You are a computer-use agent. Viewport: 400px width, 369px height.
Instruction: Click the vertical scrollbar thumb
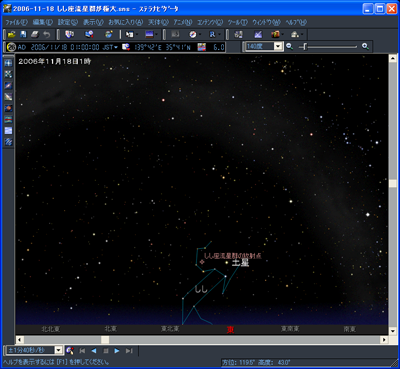click(x=393, y=183)
